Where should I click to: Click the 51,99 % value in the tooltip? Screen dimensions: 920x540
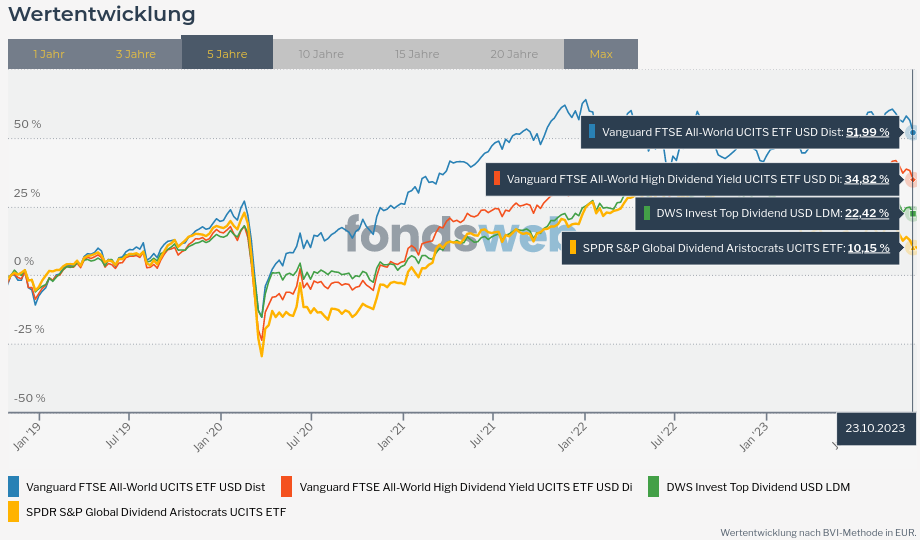pyautogui.click(x=867, y=132)
